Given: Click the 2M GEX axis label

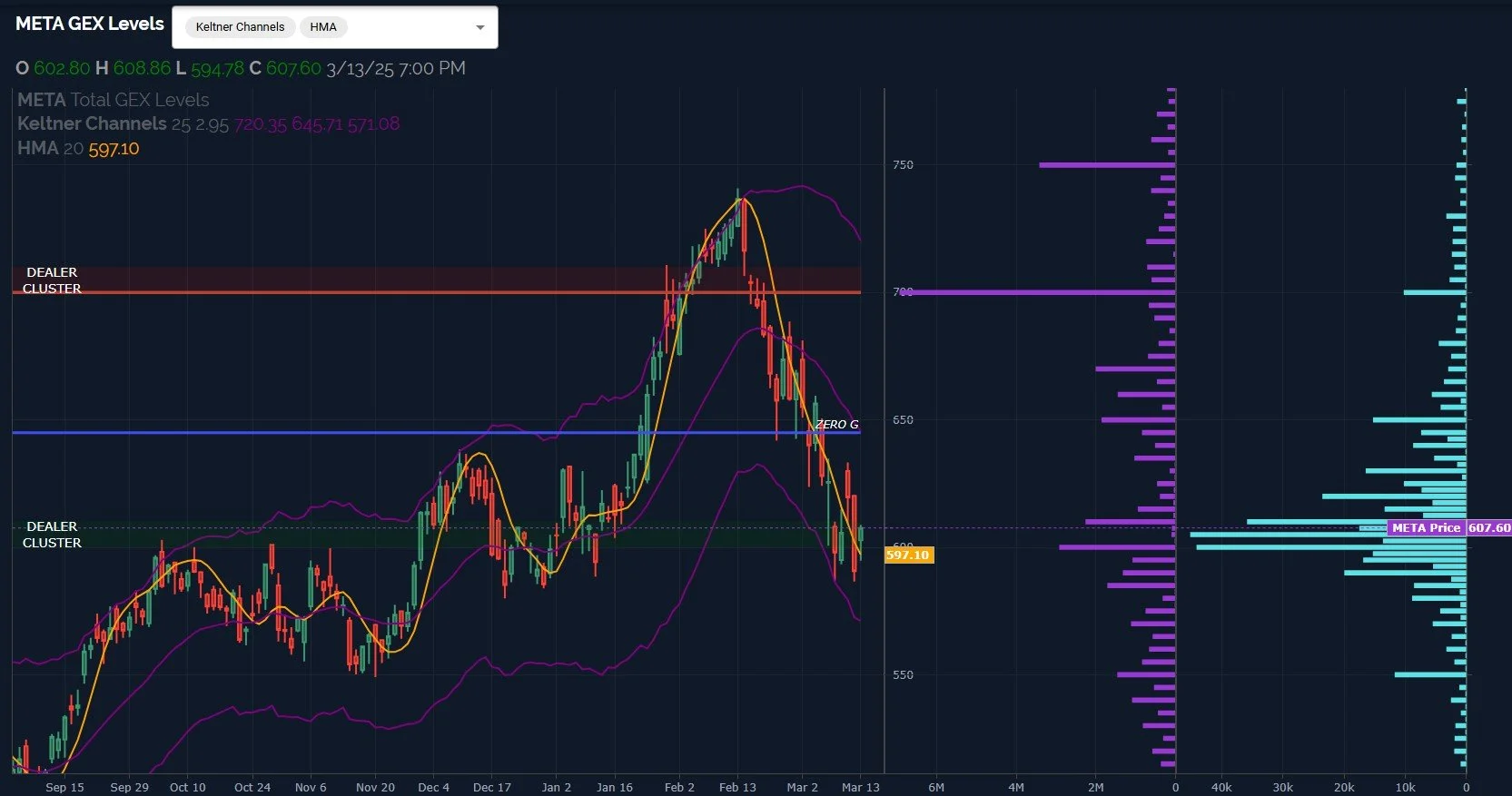Looking at the screenshot, I should click(1096, 787).
